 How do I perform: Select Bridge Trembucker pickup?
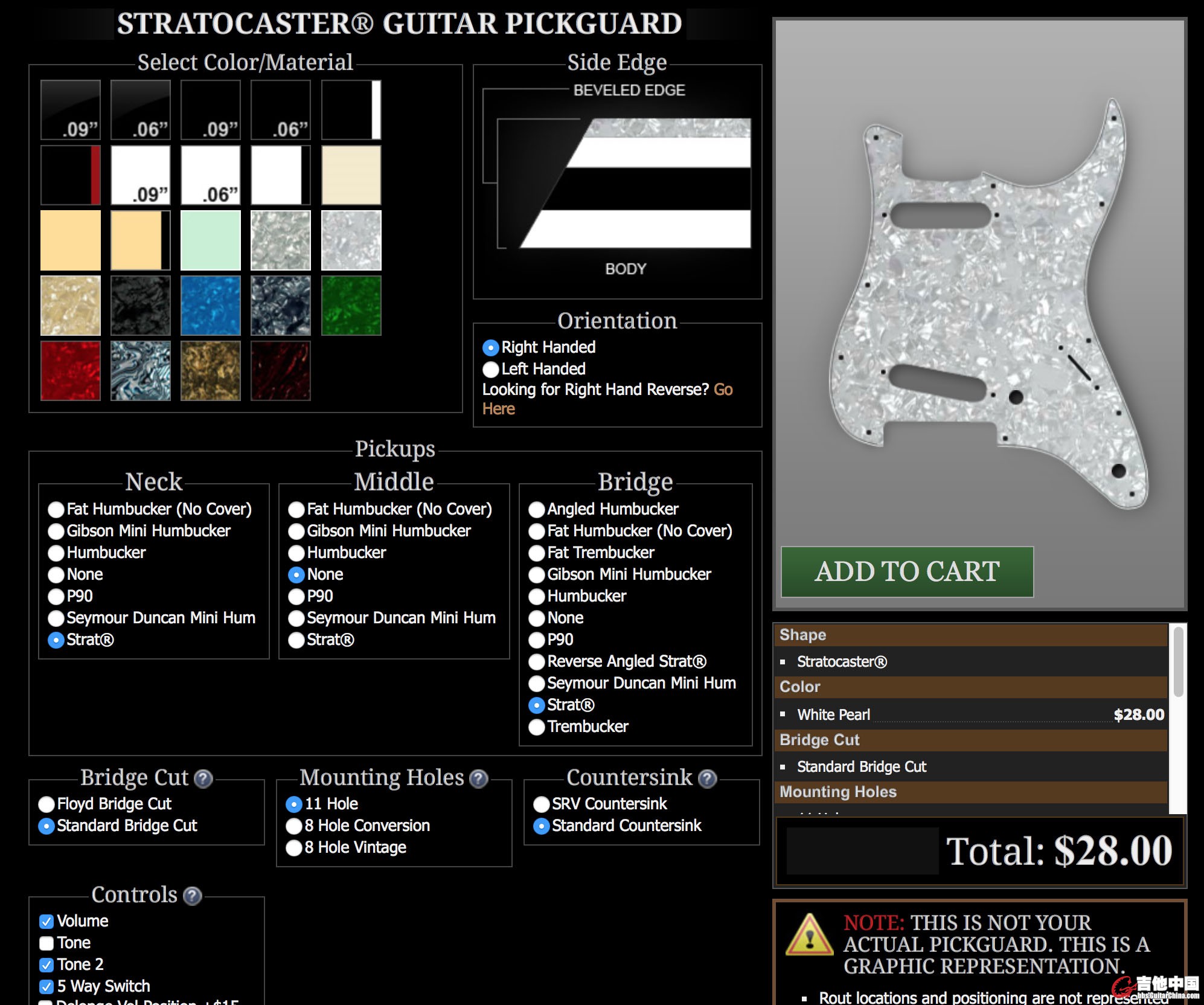537,727
